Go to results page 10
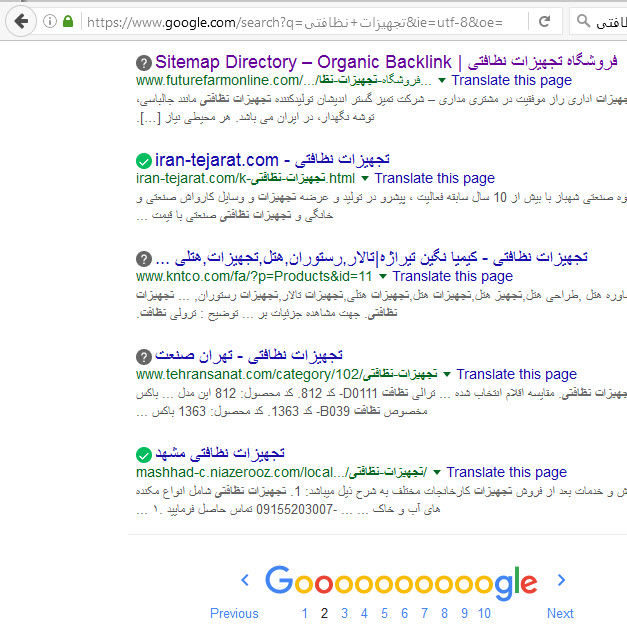The image size is (627, 631). (484, 613)
